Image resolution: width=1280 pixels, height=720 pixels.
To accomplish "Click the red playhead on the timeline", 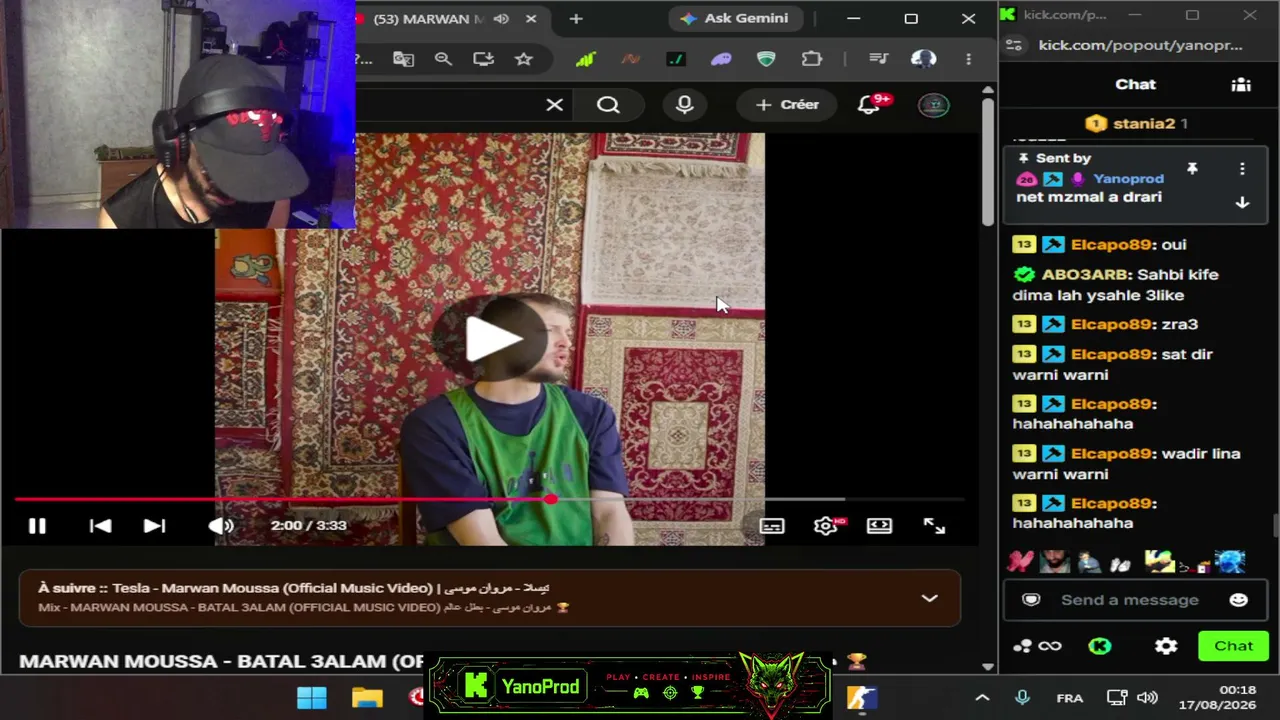I will point(551,499).
